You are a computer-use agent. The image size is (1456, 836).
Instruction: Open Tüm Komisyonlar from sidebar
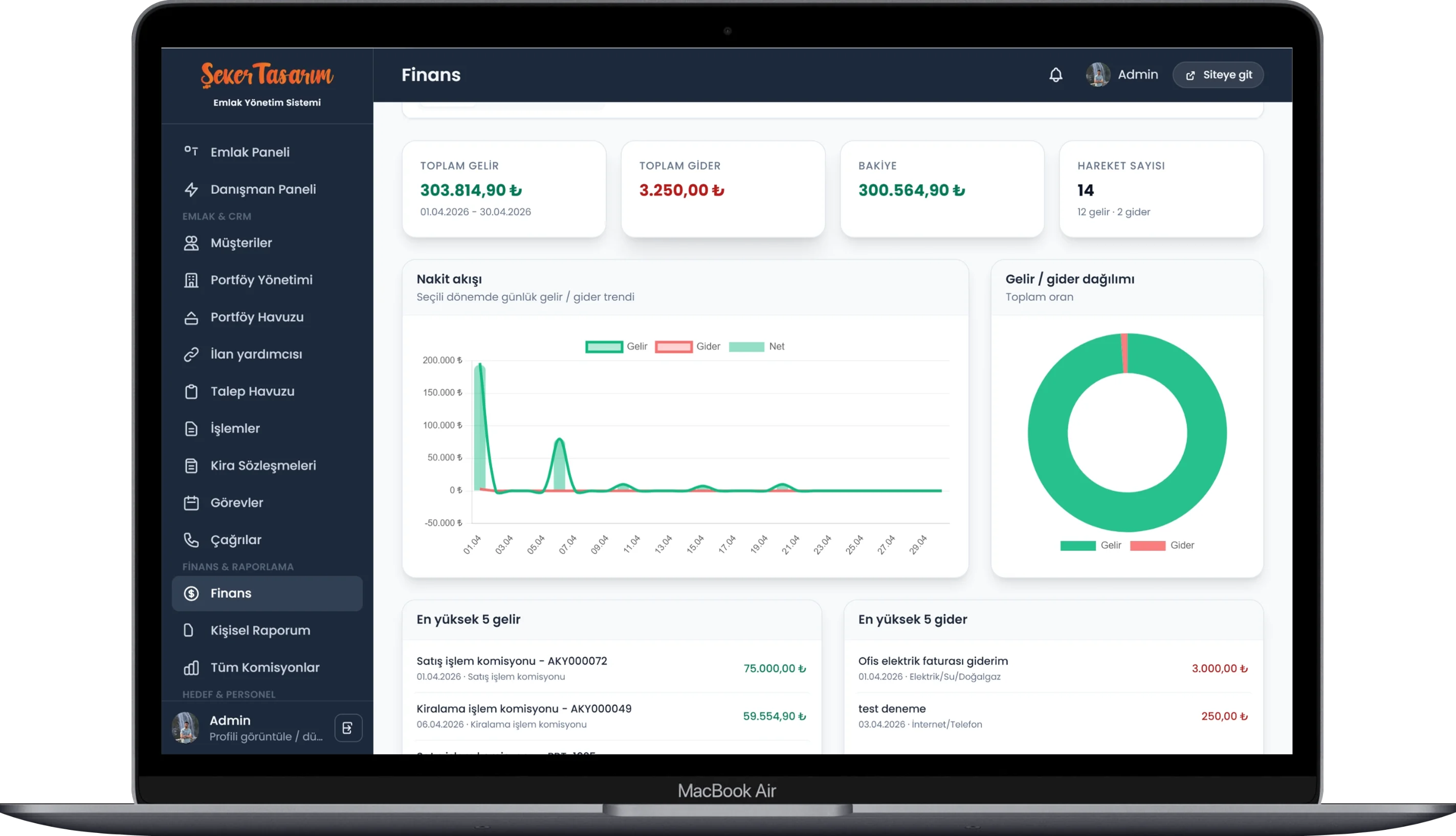point(267,668)
